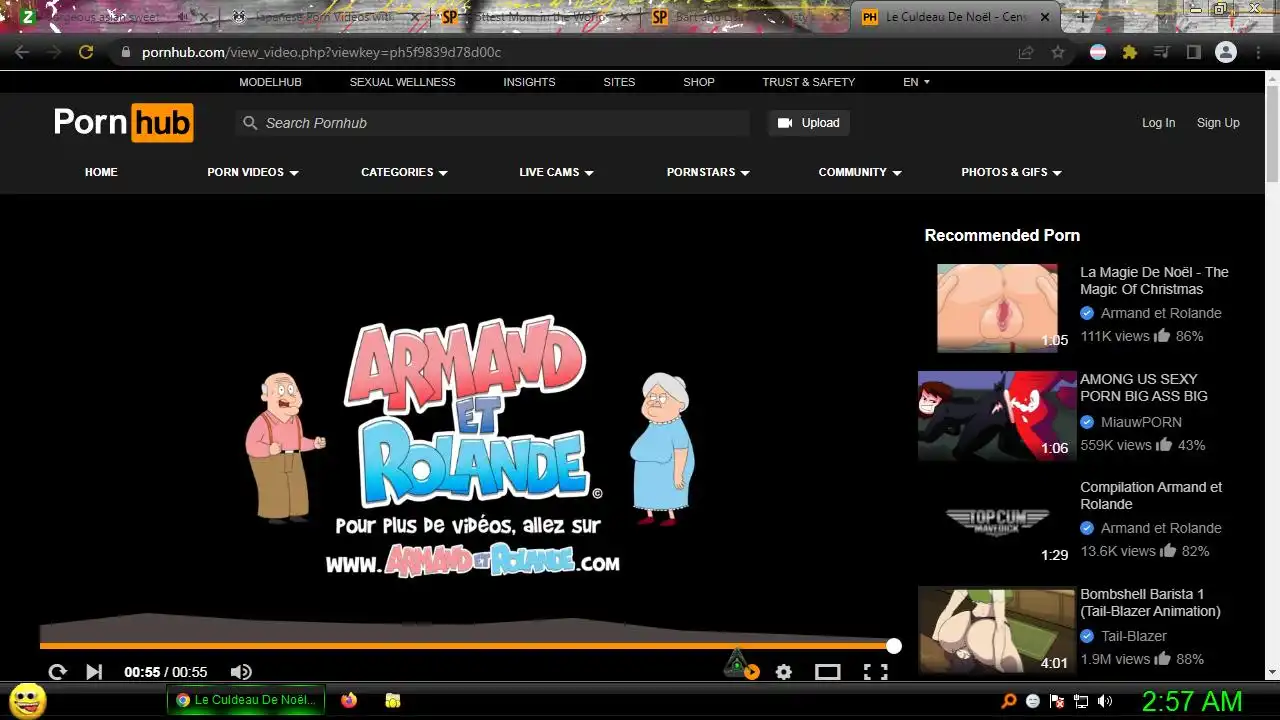Expand the PORN VIDEOS dropdown

(253, 172)
